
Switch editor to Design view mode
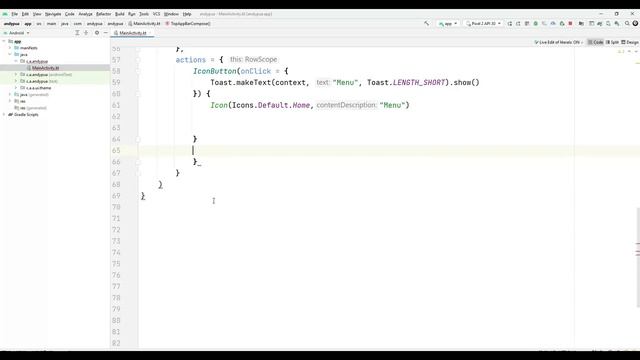[x=630, y=42]
